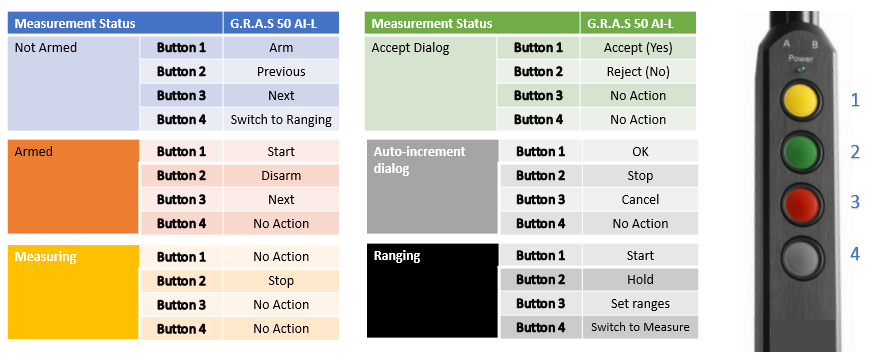Click the Switch to Measure cell
The width and height of the screenshot is (873, 361).
pyautogui.click(x=640, y=328)
